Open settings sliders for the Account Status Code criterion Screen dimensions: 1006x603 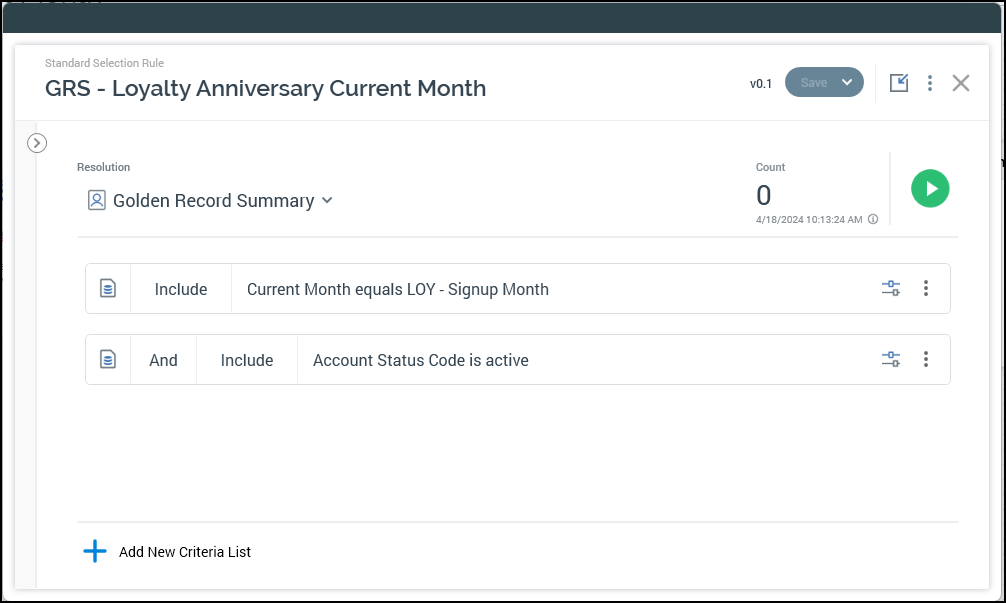click(x=890, y=360)
